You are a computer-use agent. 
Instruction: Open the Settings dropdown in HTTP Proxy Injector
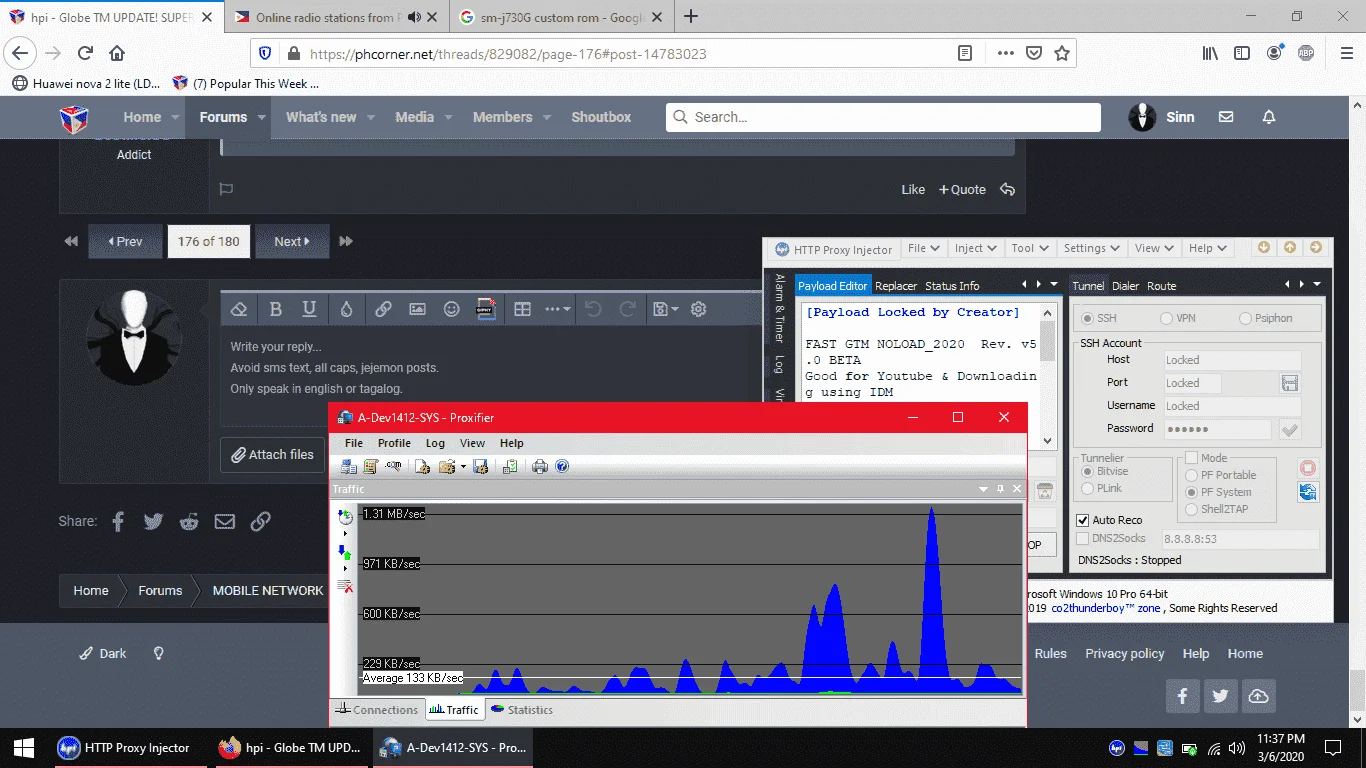[x=1091, y=248]
